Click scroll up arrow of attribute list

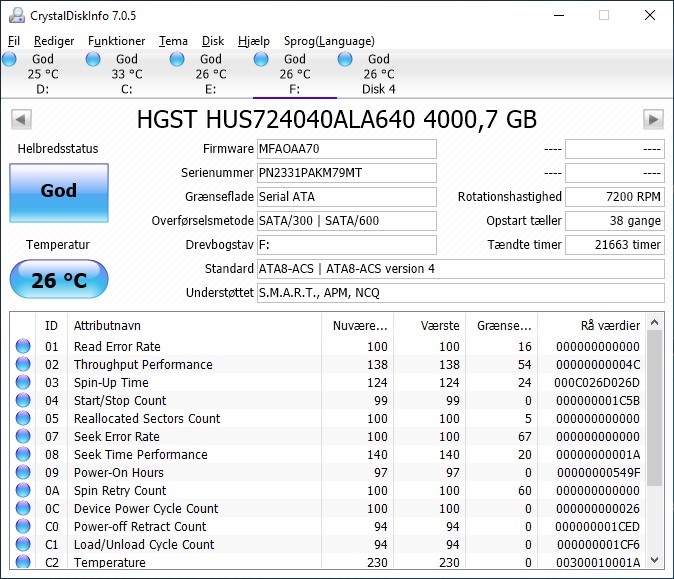(x=655, y=322)
